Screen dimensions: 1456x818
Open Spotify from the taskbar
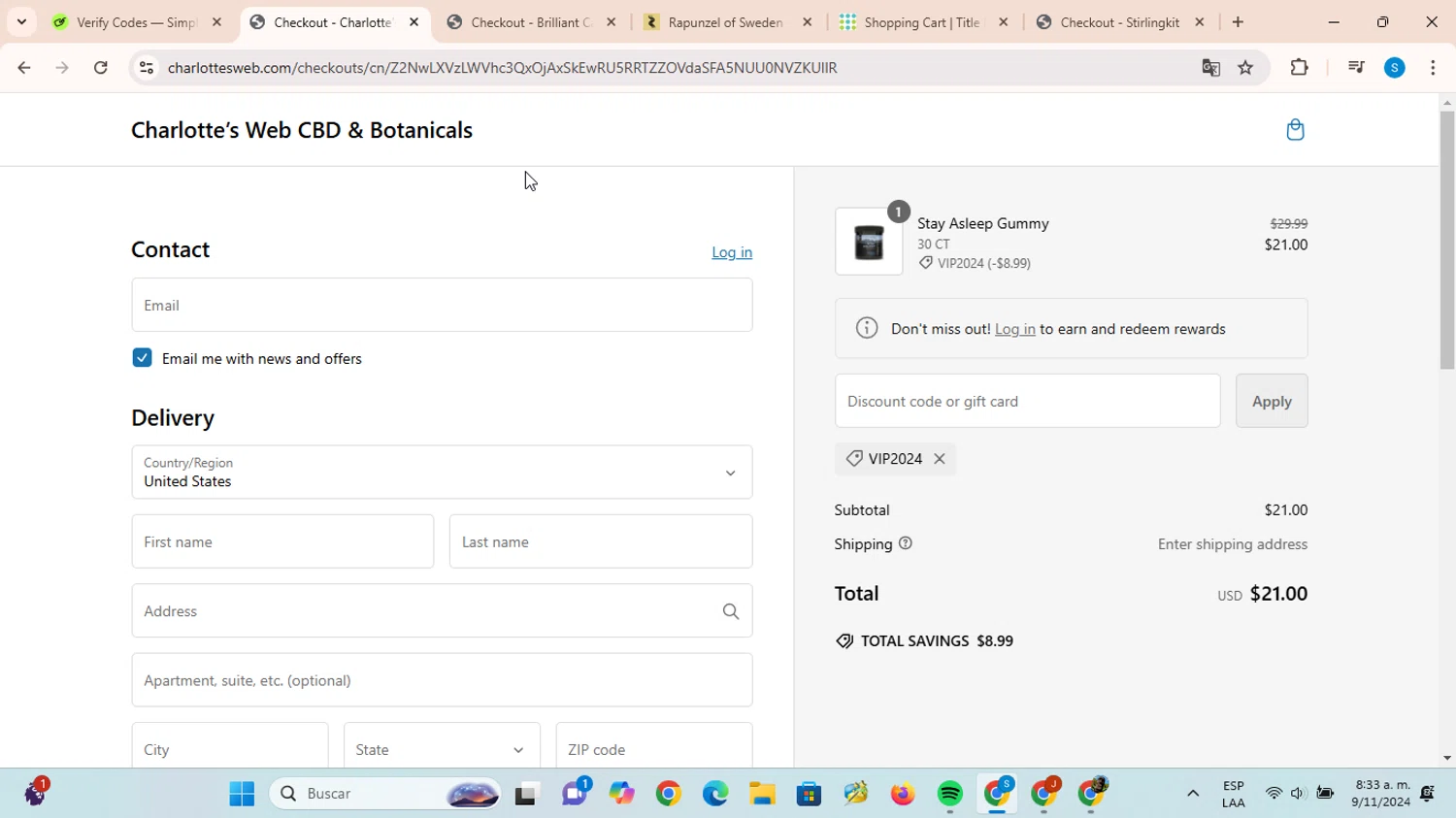(x=950, y=794)
